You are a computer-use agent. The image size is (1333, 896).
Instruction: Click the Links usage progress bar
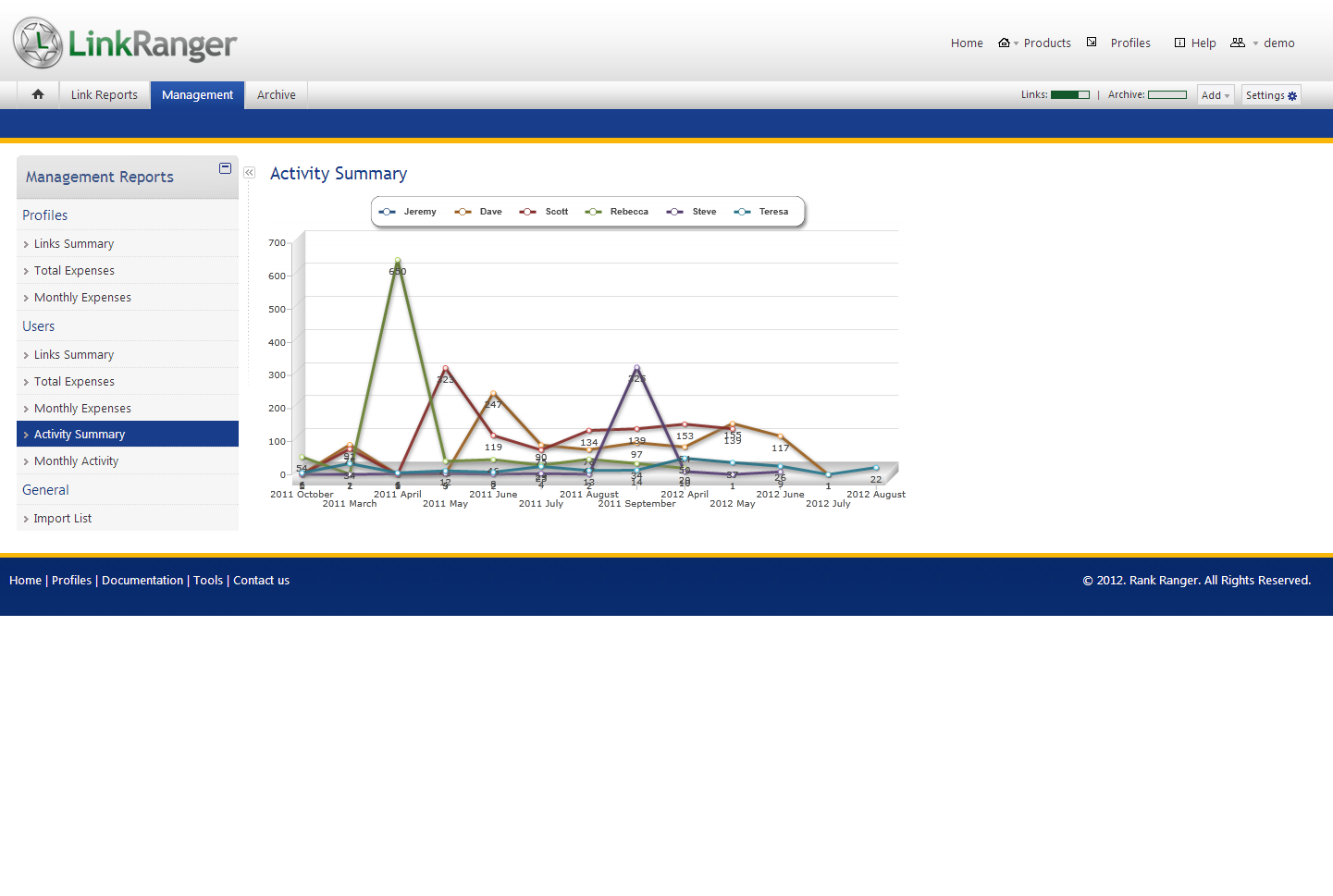click(1070, 95)
